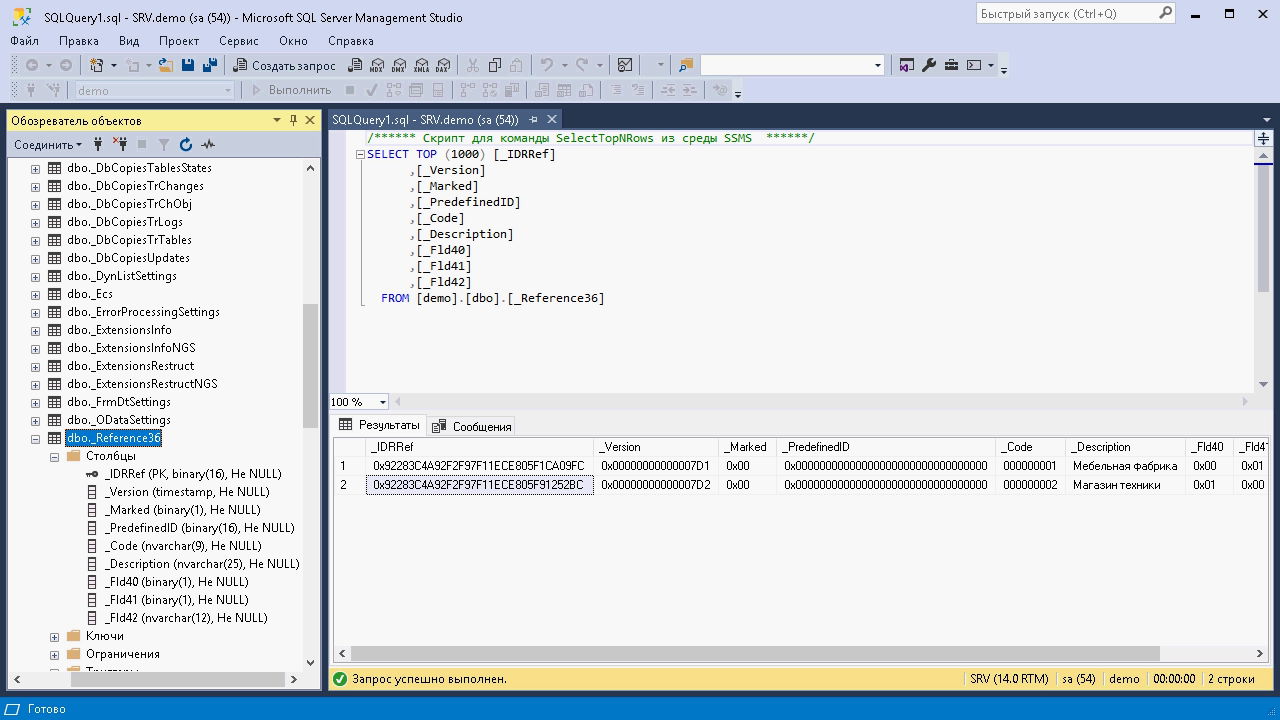Viewport: 1280px width, 720px height.
Task: Open the editor zoom 100 % dropdown
Action: [382, 401]
